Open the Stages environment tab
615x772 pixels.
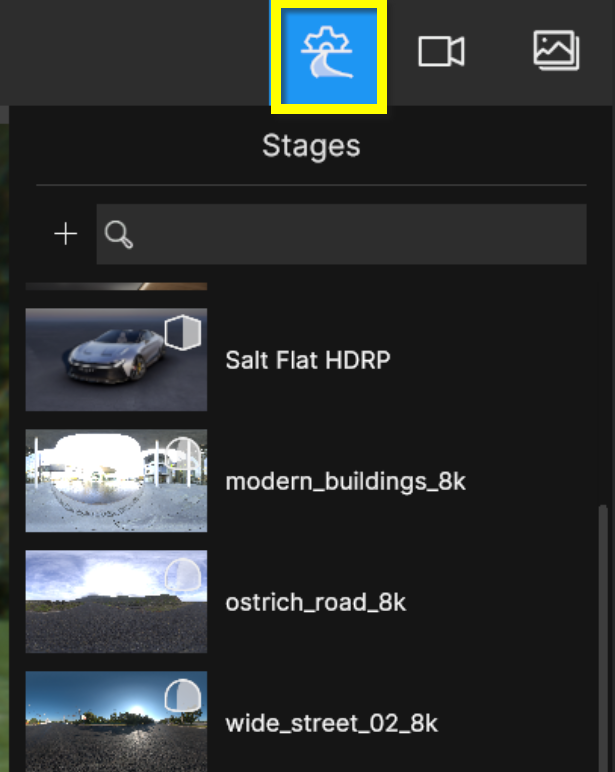point(329,55)
